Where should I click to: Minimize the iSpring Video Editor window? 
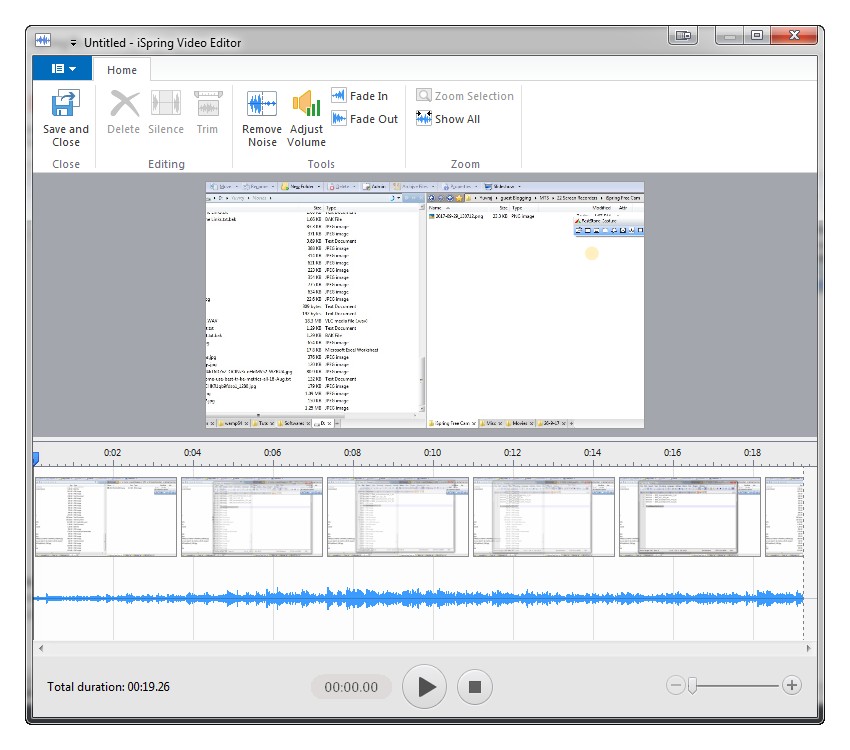click(730, 36)
